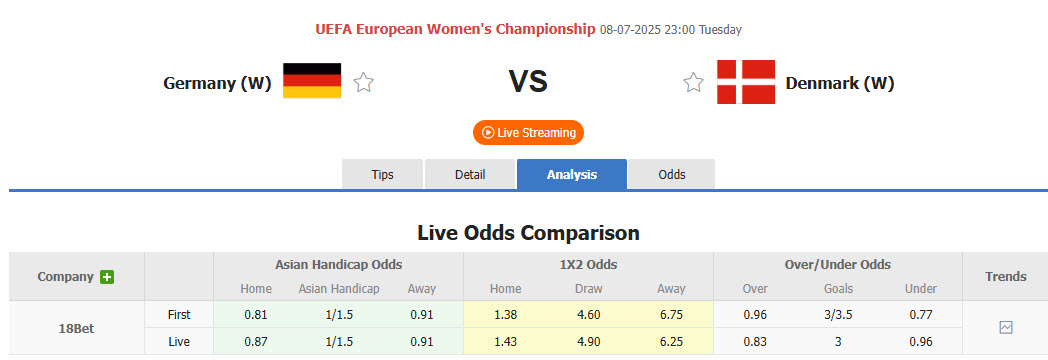Favorite Germany (W) with the star icon
Screen dimensions: 1048x360
tap(364, 82)
